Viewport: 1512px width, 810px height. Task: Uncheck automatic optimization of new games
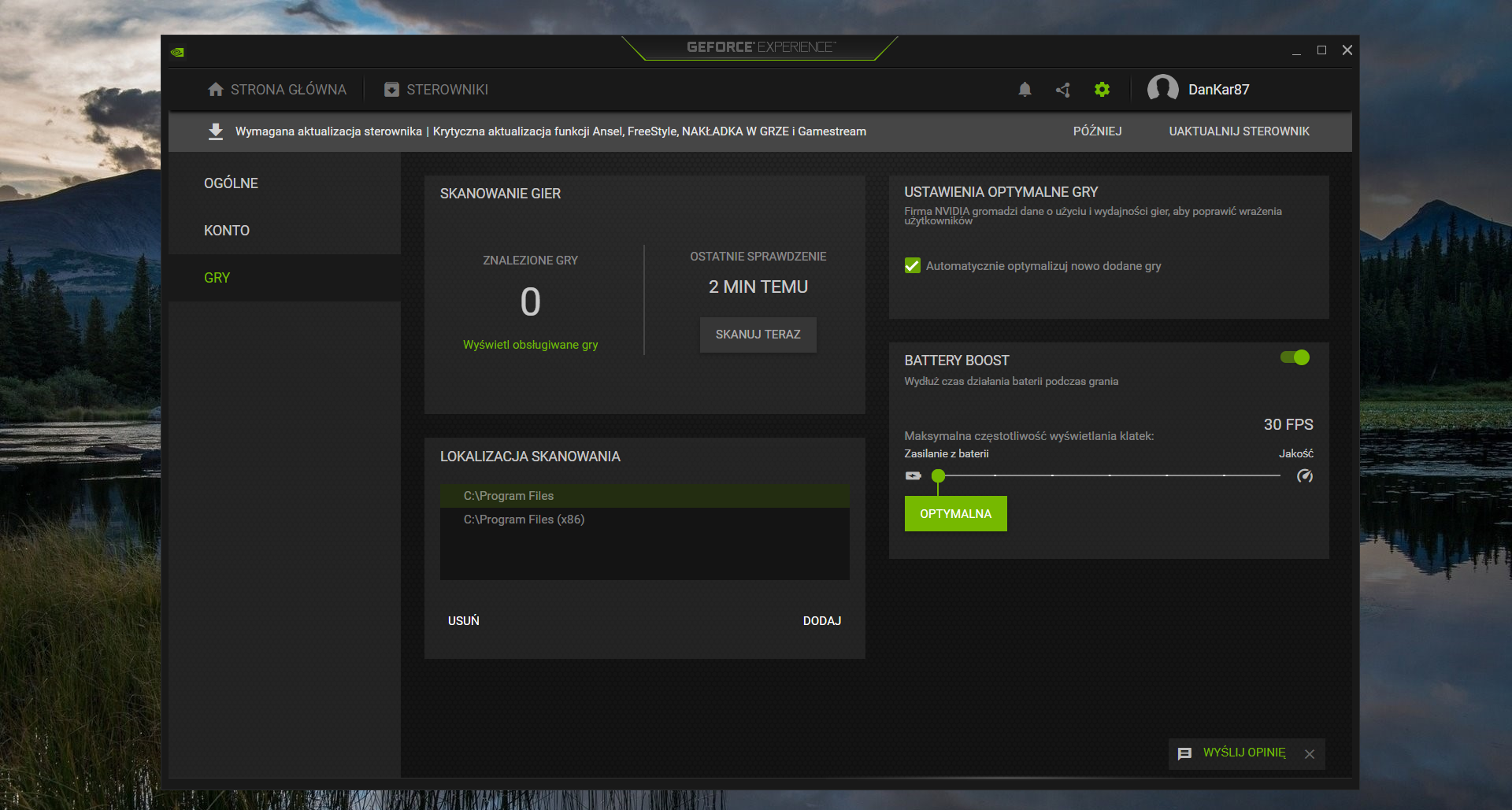pyautogui.click(x=913, y=266)
